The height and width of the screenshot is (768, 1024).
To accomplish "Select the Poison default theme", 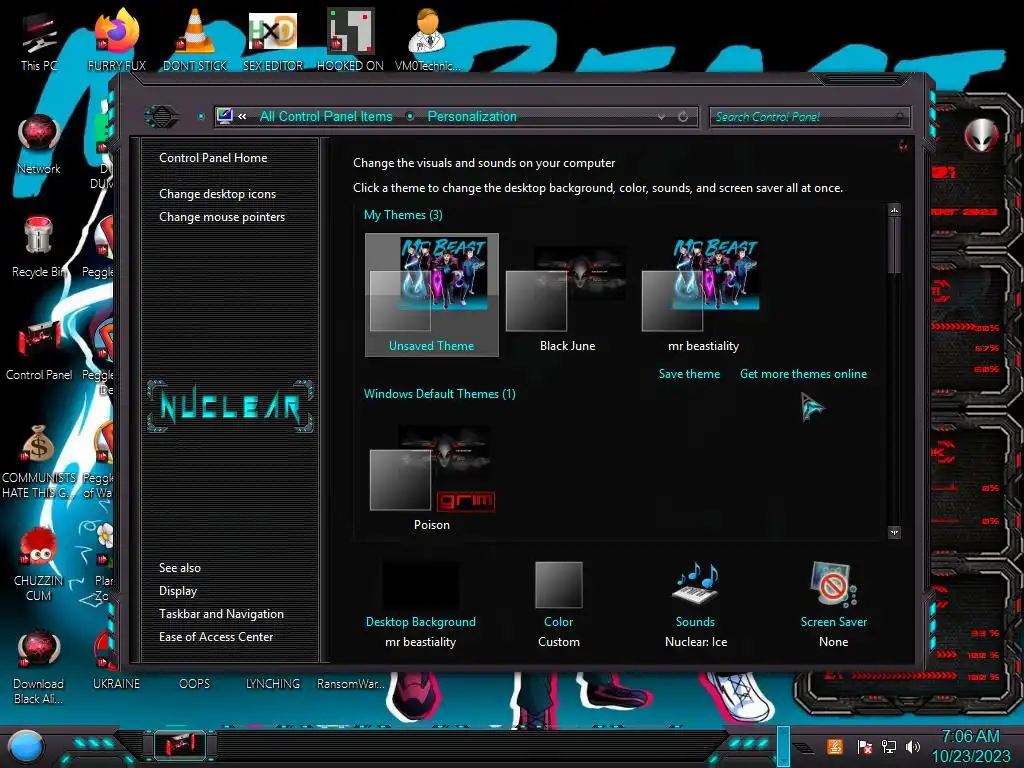I will coord(432,477).
